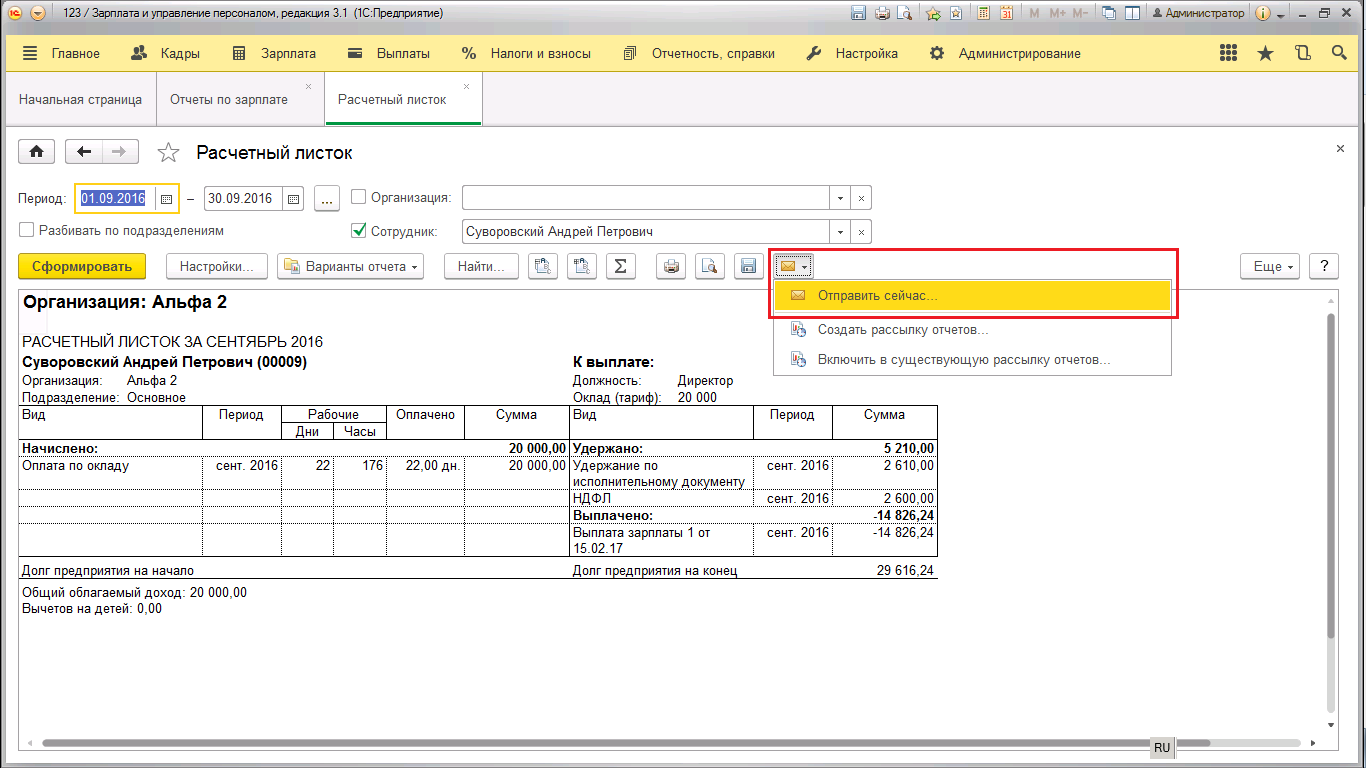Open the Налоги и взносы section
Viewport: 1366px width, 768px height.
click(527, 53)
